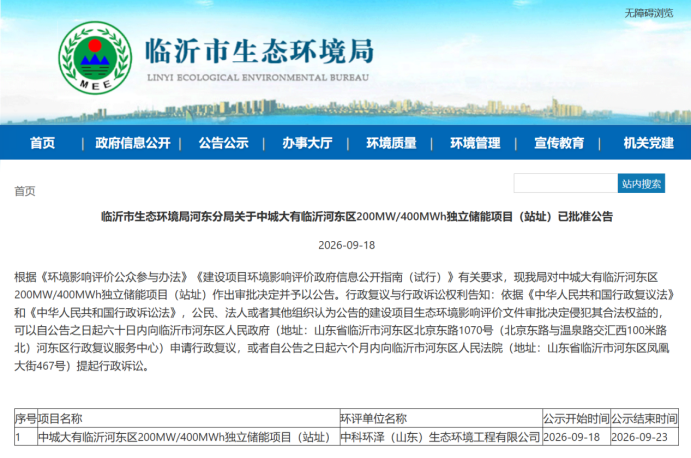The height and width of the screenshot is (458, 691).
Task: Open 宣传教育 menu item
Action: point(559,143)
